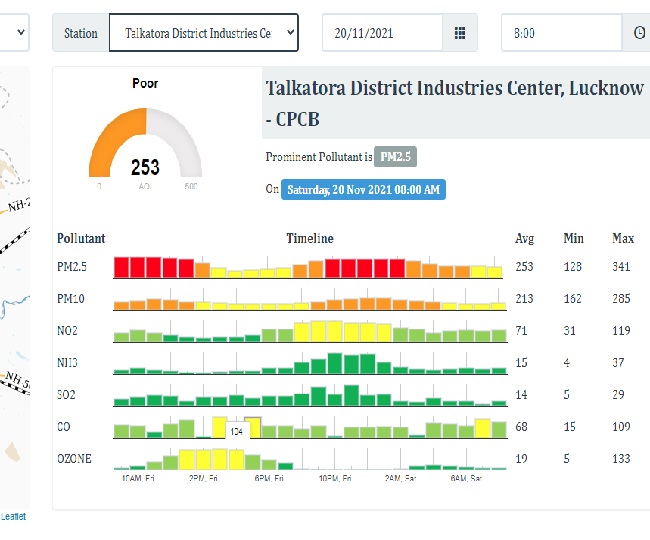Viewport: 650px width, 540px height.
Task: Click the PM2.5 prominent pollutant badge
Action: [x=395, y=157]
